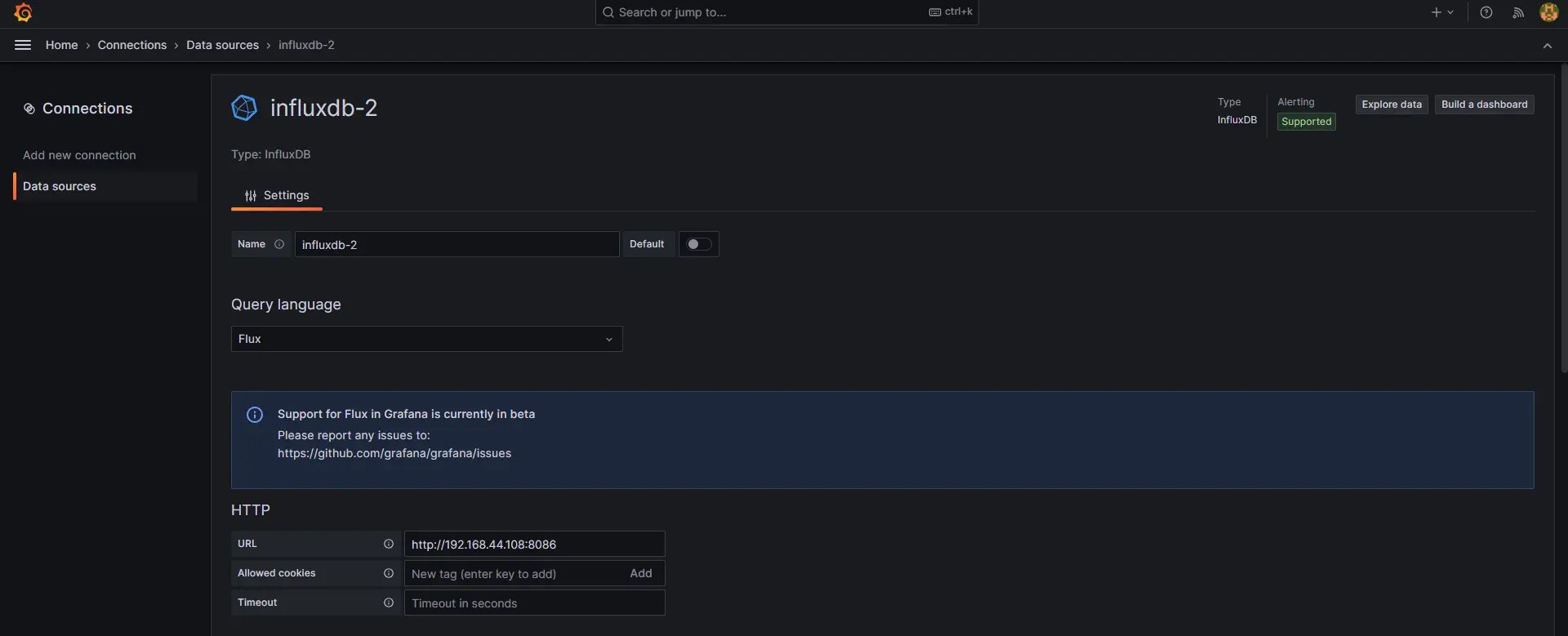Click the Grafana logo icon
The width and height of the screenshot is (1568, 636).
[x=23, y=12]
